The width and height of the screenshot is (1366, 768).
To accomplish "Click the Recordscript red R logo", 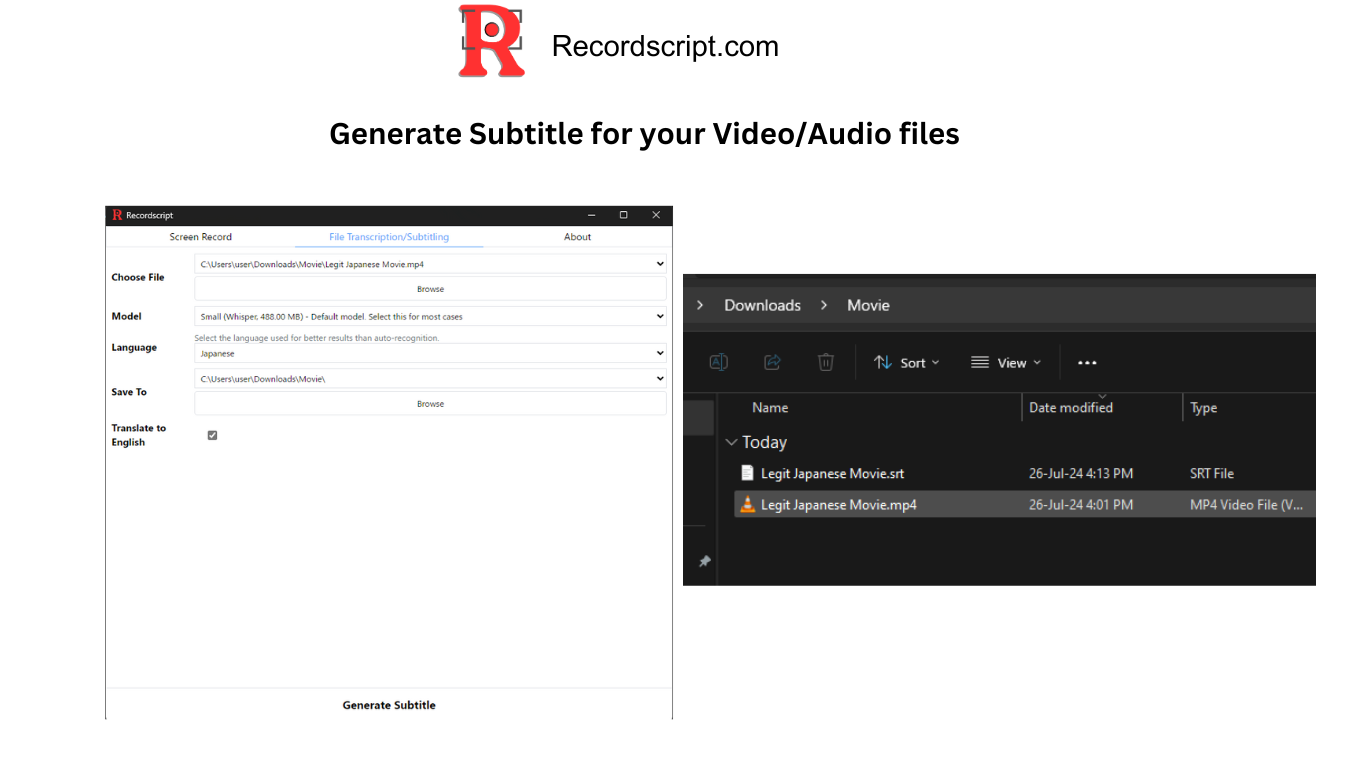I will coord(492,41).
